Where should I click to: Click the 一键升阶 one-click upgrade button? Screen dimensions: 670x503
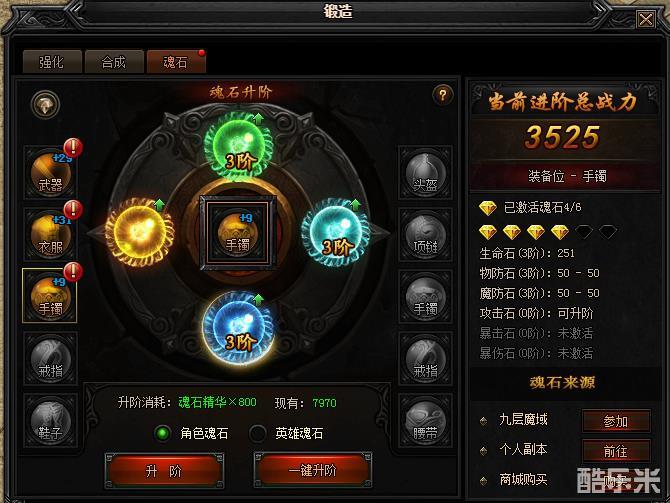(x=313, y=471)
